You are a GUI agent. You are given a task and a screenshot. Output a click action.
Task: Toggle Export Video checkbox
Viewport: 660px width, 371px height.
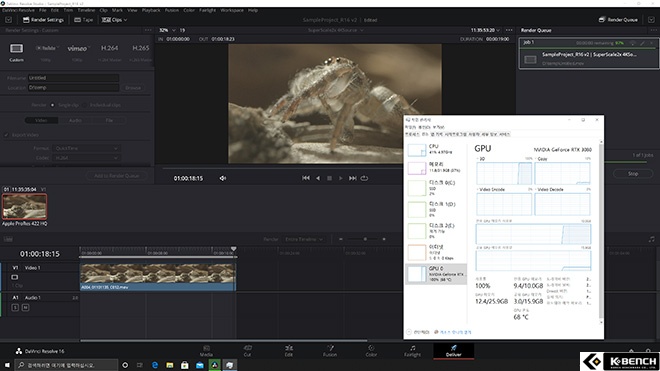(6, 135)
